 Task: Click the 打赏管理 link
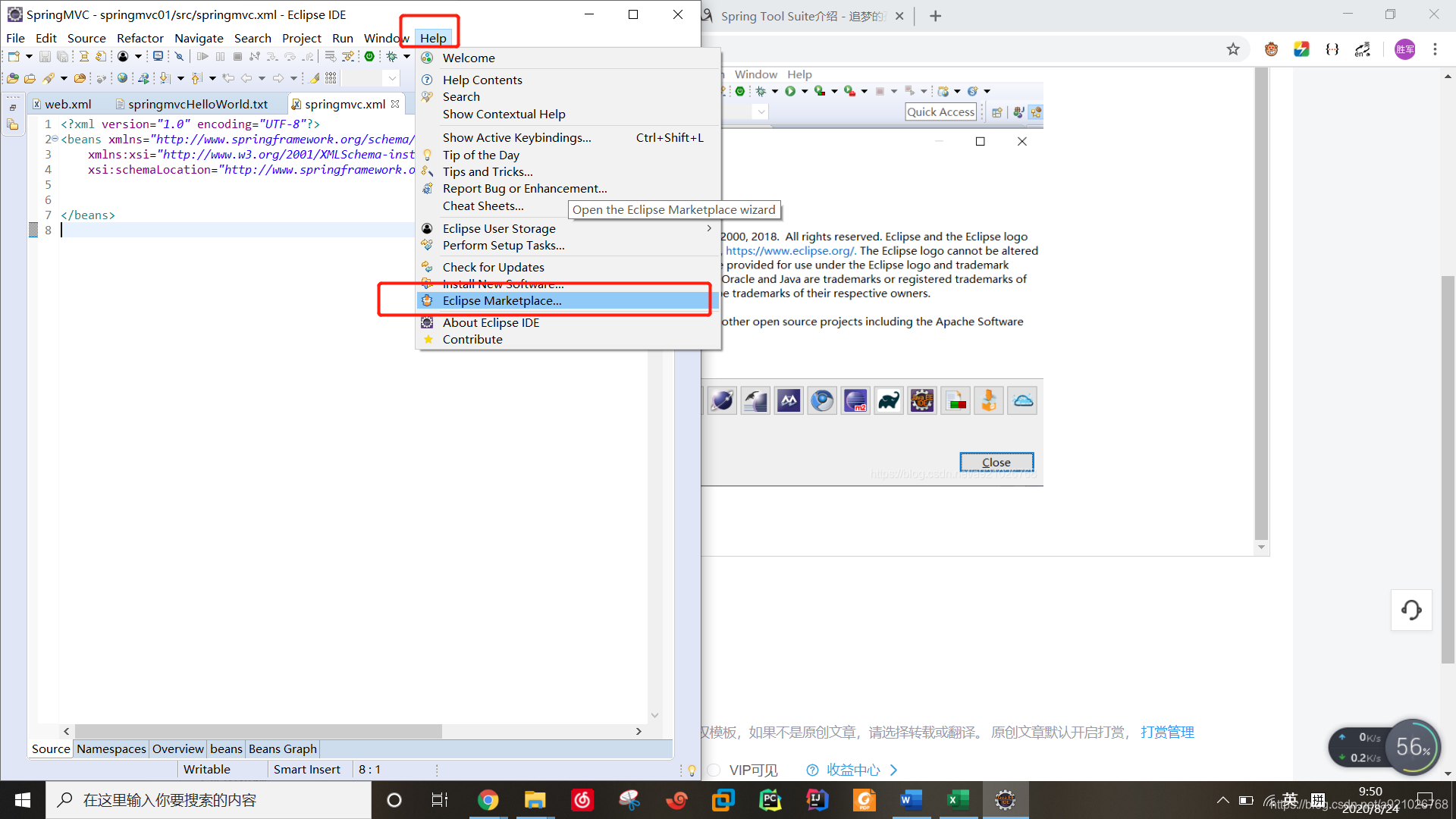[x=1167, y=732]
